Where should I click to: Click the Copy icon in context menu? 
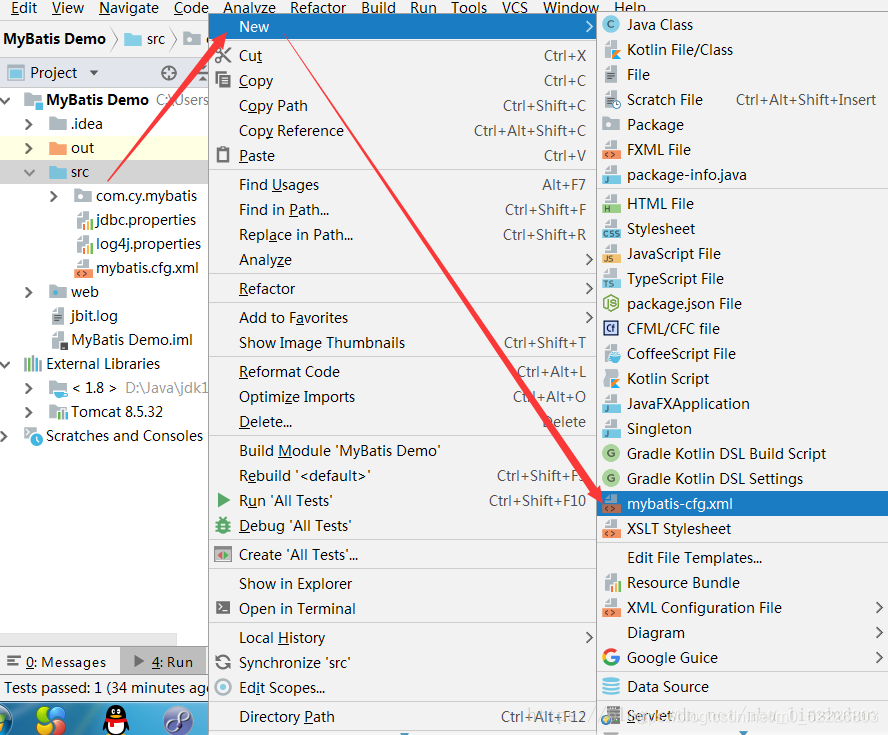(x=223, y=80)
